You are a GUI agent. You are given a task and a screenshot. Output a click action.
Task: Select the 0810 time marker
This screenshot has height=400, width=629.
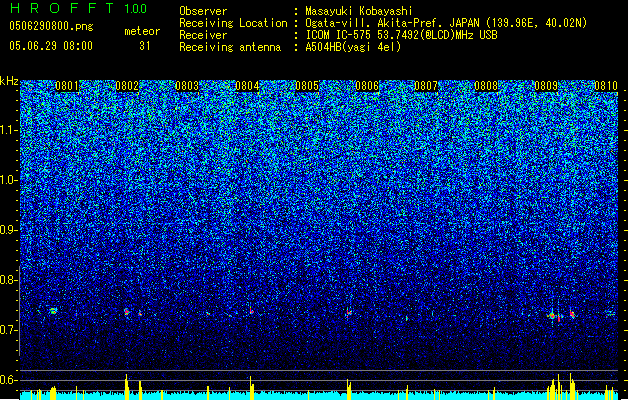(x=606, y=86)
